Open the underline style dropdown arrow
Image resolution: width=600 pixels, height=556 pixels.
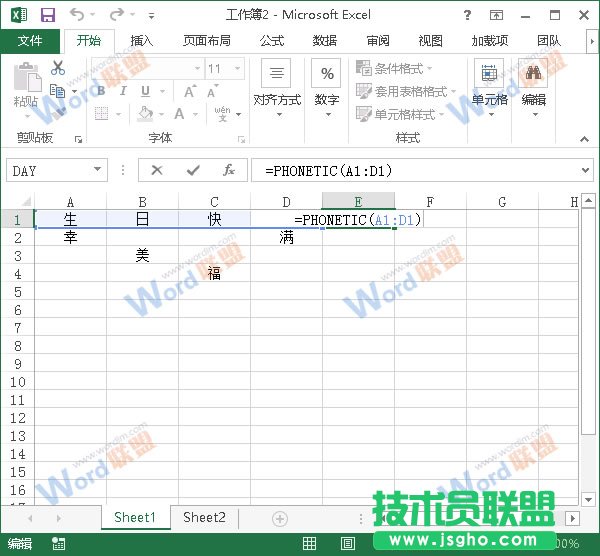pos(163,91)
